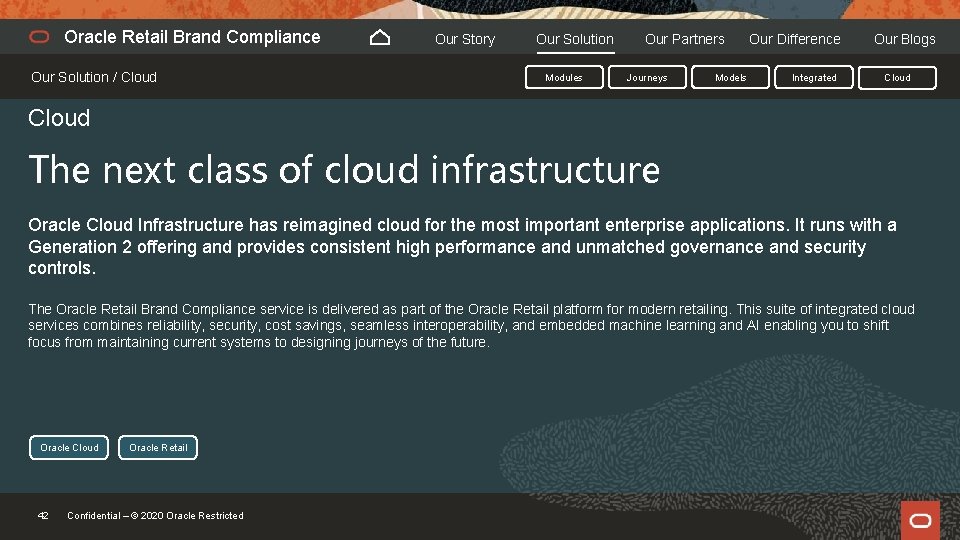The width and height of the screenshot is (960, 540).
Task: Click the Confidential 2020 Oracle Restricted footer text
Action: (x=155, y=516)
